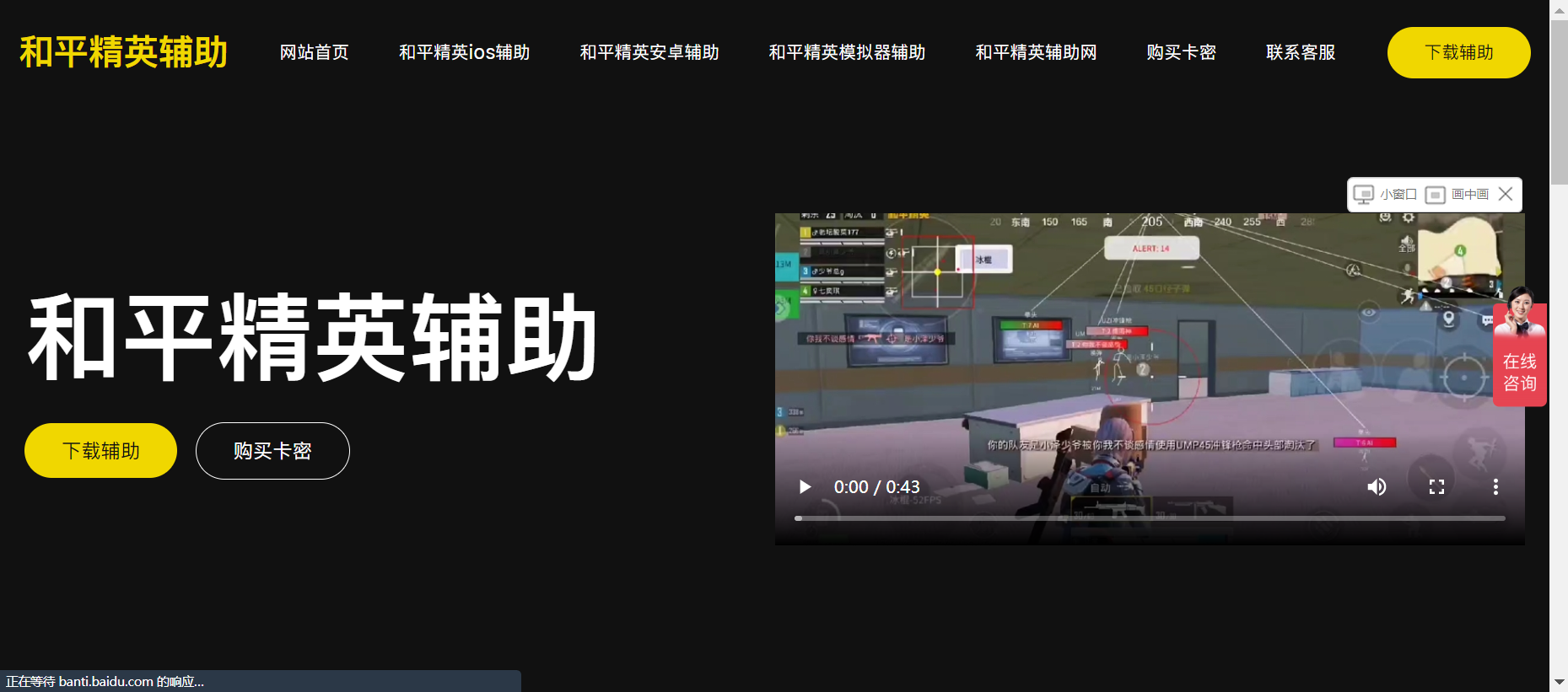This screenshot has width=1568, height=692.
Task: Go to 网站首页 in navigation
Action: 314,52
